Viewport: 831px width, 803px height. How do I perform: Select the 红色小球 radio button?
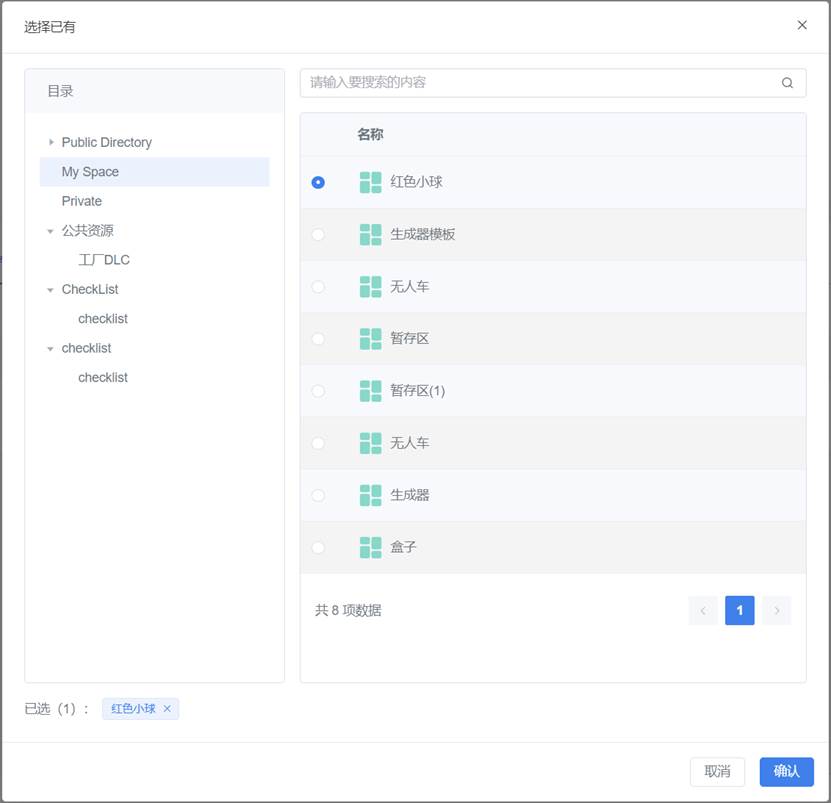coord(318,182)
